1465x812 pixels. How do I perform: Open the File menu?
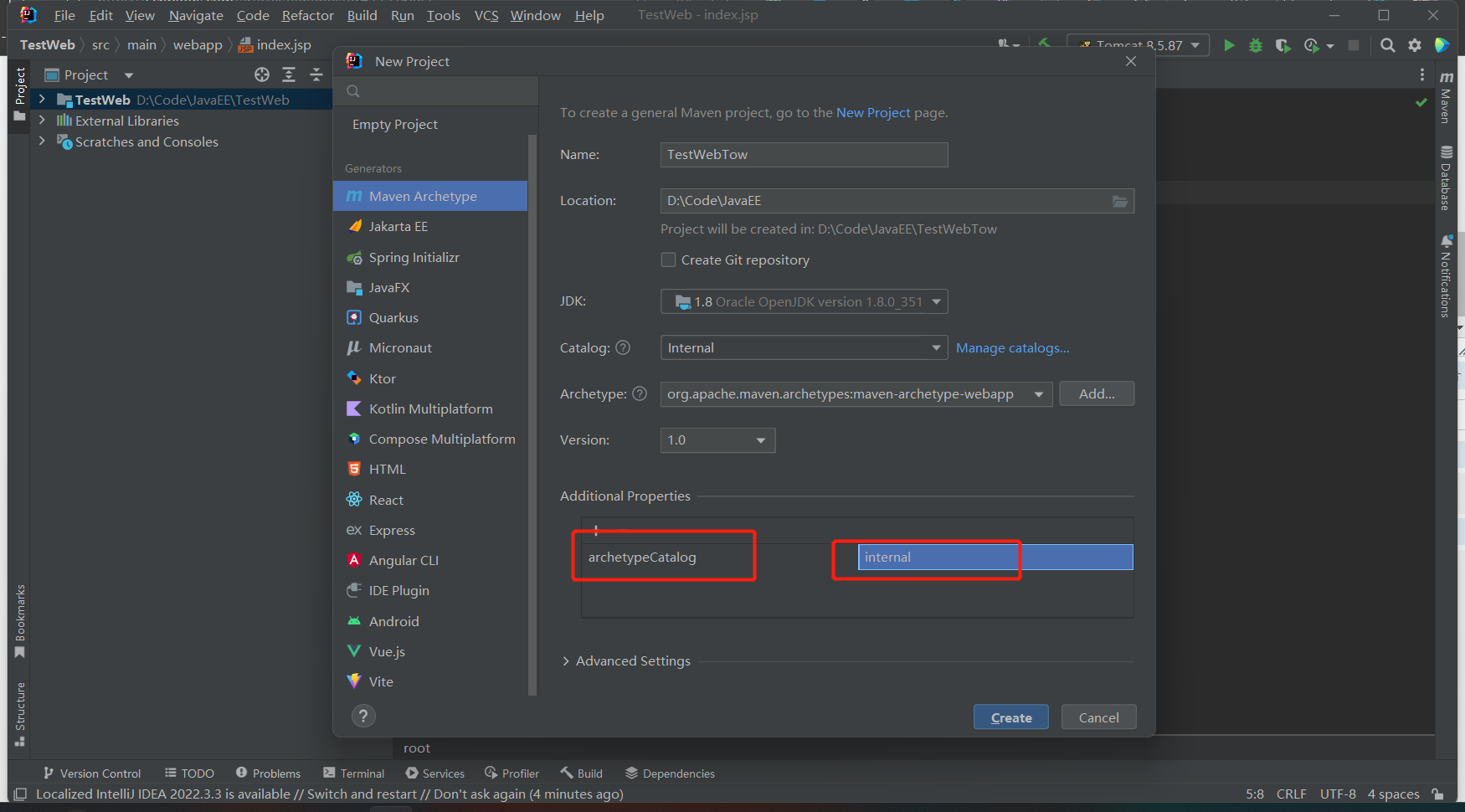pos(64,15)
